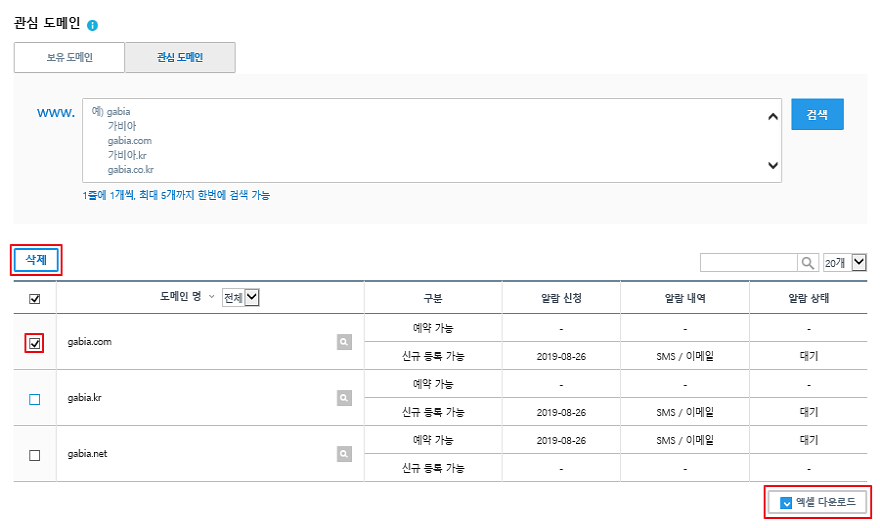Click 신규 등록 가능 in gabia.com row
This screenshot has height=528, width=880.
coord(433,356)
